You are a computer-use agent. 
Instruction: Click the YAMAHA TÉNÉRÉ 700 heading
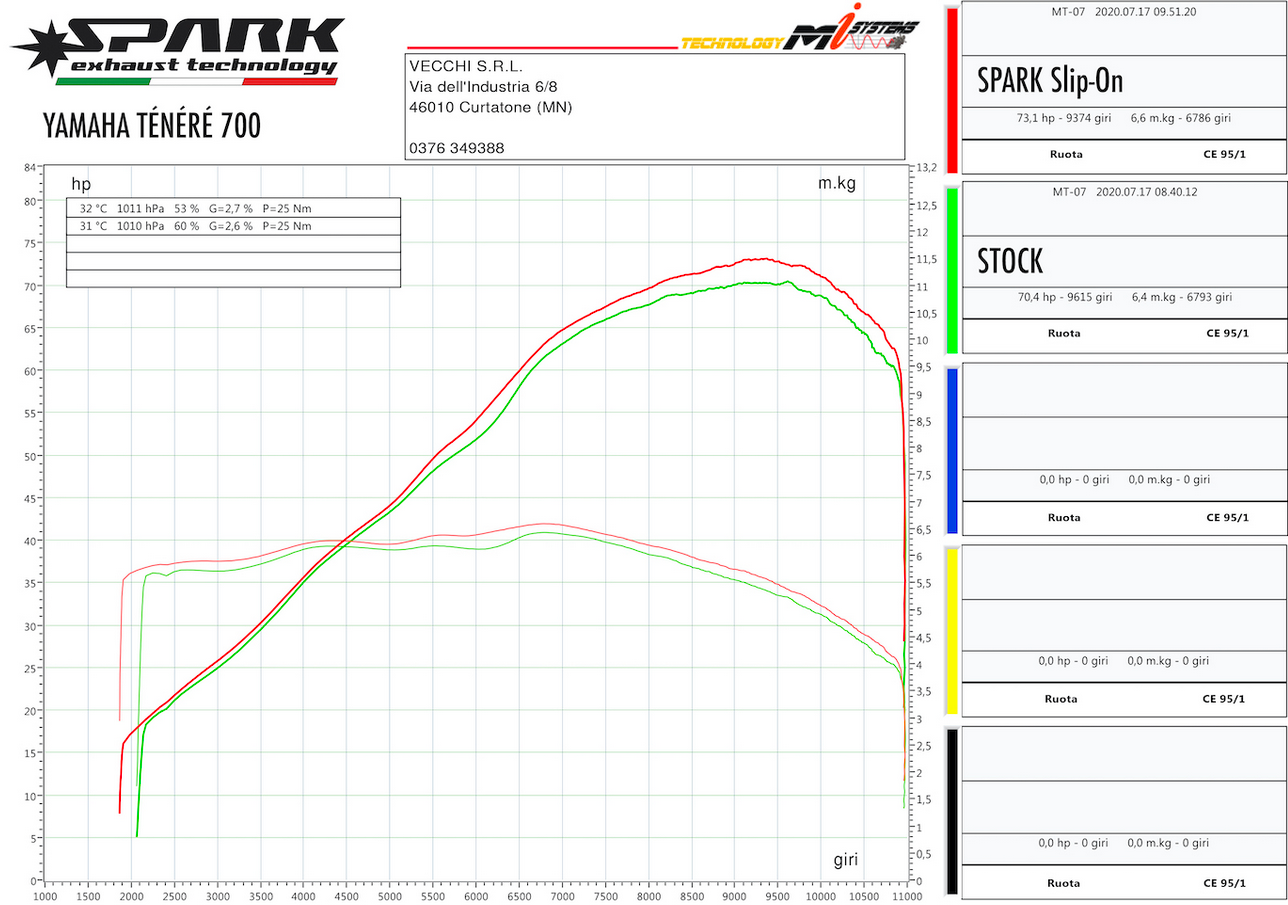click(x=152, y=125)
